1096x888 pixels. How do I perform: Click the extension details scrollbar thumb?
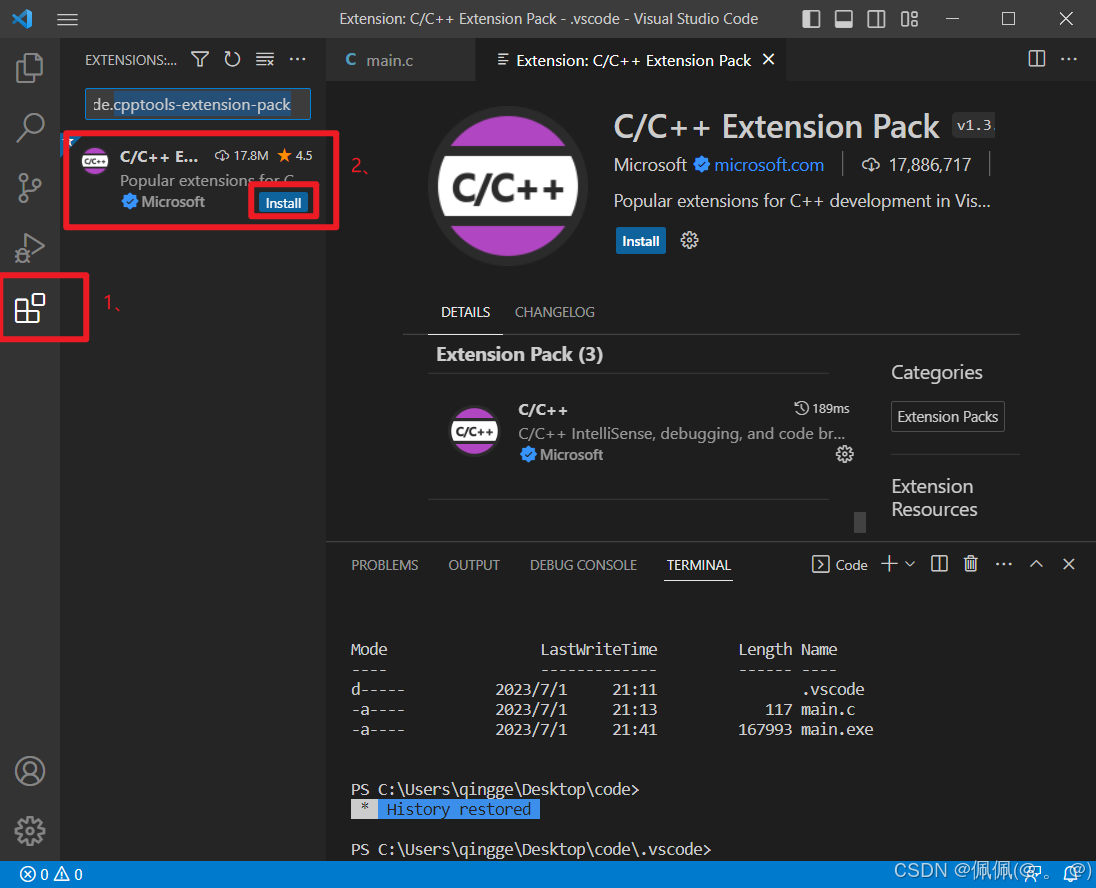click(860, 522)
